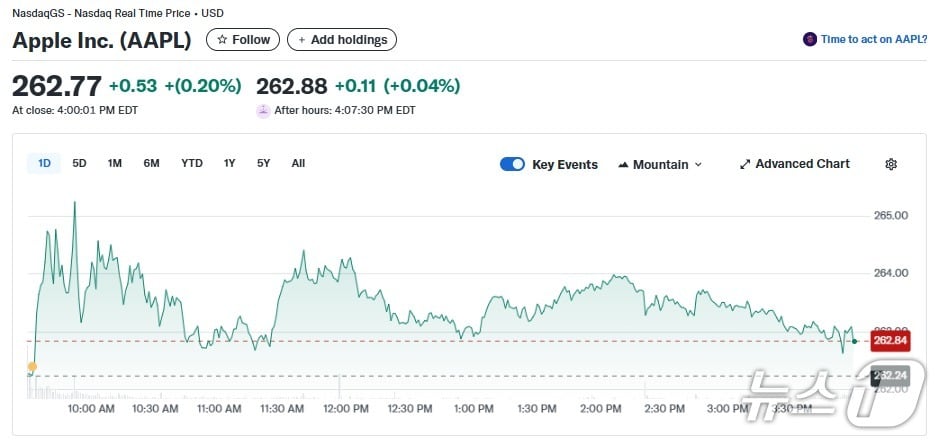Select the 5Y time range
This screenshot has width=939, height=441.
263,163
